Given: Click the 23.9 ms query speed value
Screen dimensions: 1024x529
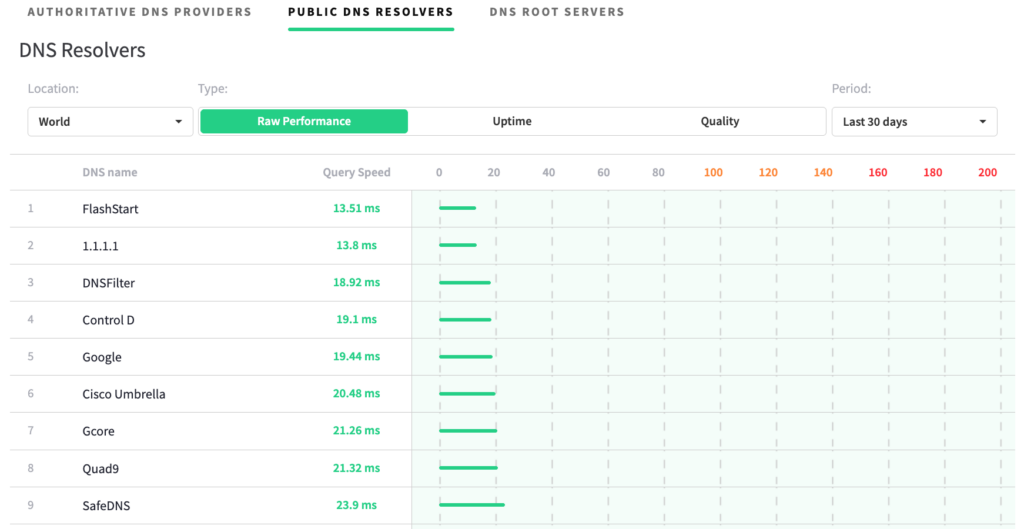Looking at the screenshot, I should point(357,505).
